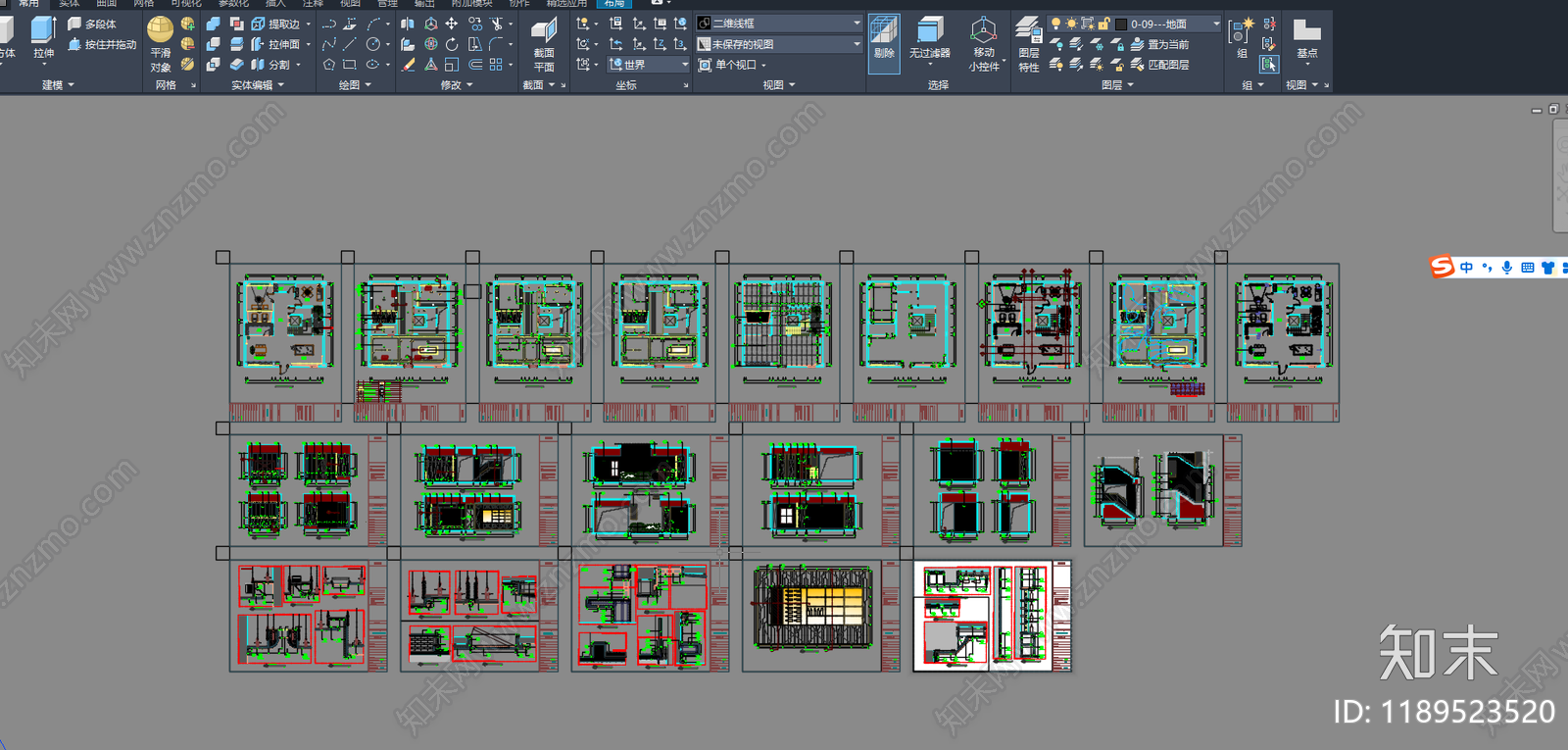Click the 平滑对象 smooth object tool
Image resolution: width=1568 pixels, height=750 pixels.
[161, 44]
